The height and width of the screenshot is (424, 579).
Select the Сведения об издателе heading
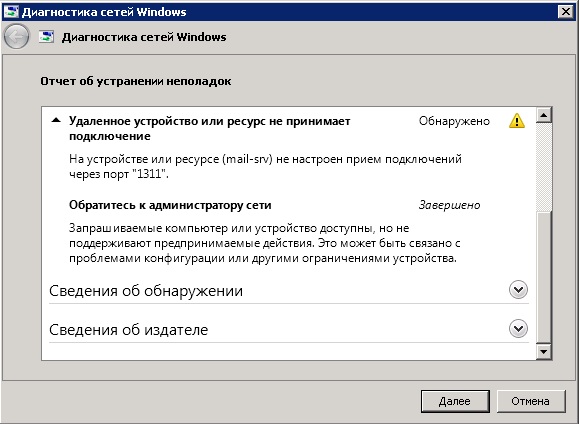[x=129, y=329]
